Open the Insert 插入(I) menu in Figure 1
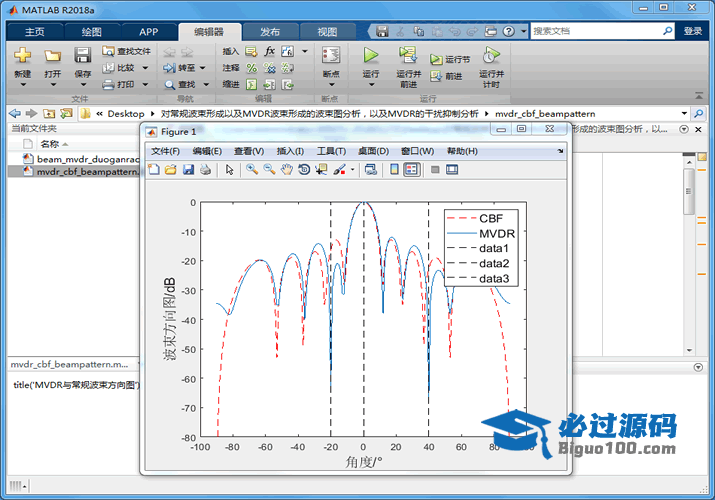This screenshot has height=500, width=715. (x=290, y=151)
